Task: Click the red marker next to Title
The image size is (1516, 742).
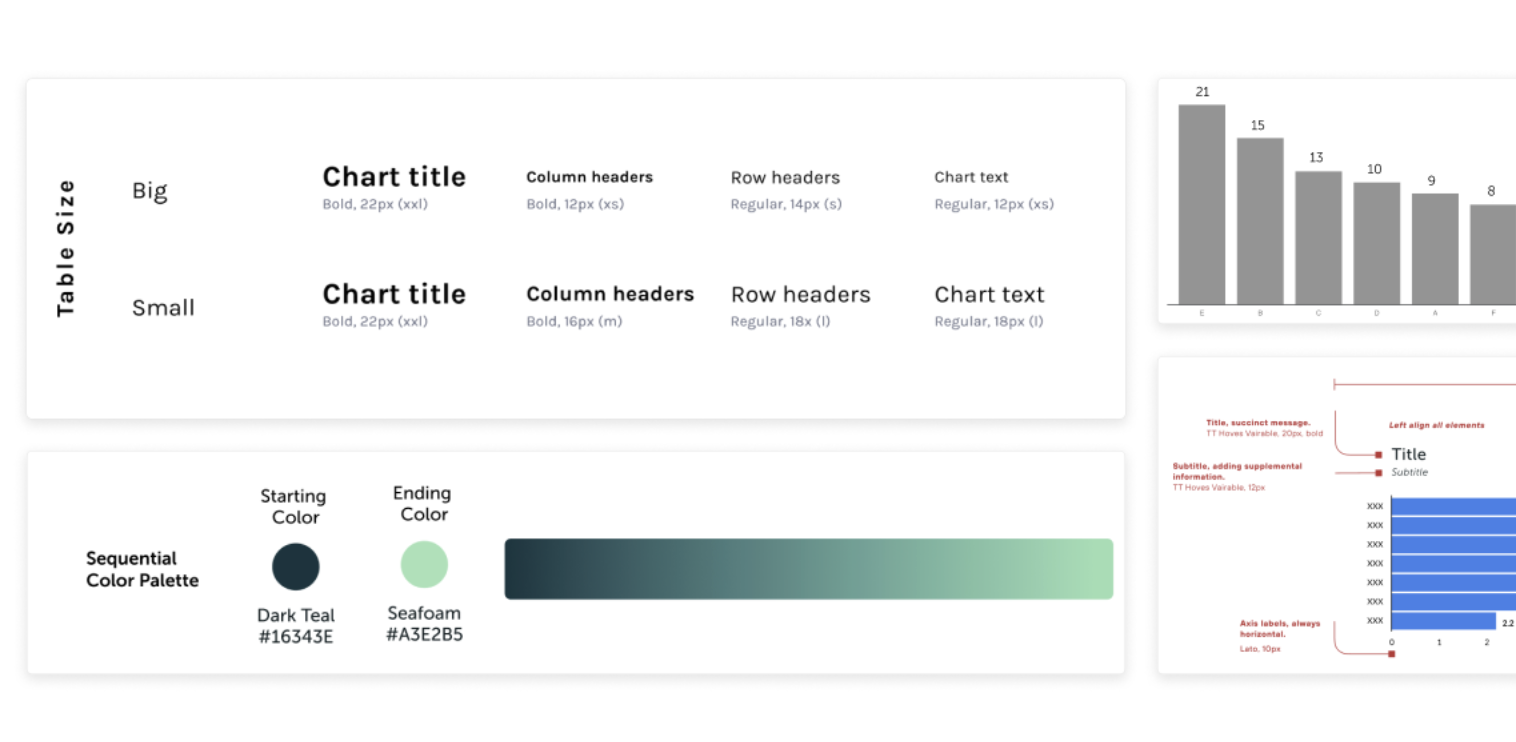Action: [x=1379, y=455]
